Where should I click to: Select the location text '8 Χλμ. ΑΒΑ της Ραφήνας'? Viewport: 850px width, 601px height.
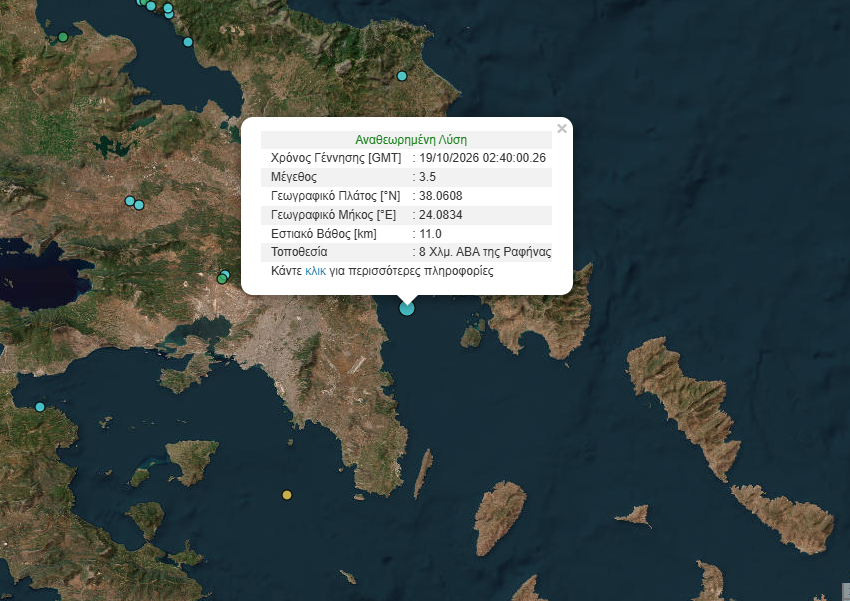[x=485, y=252]
